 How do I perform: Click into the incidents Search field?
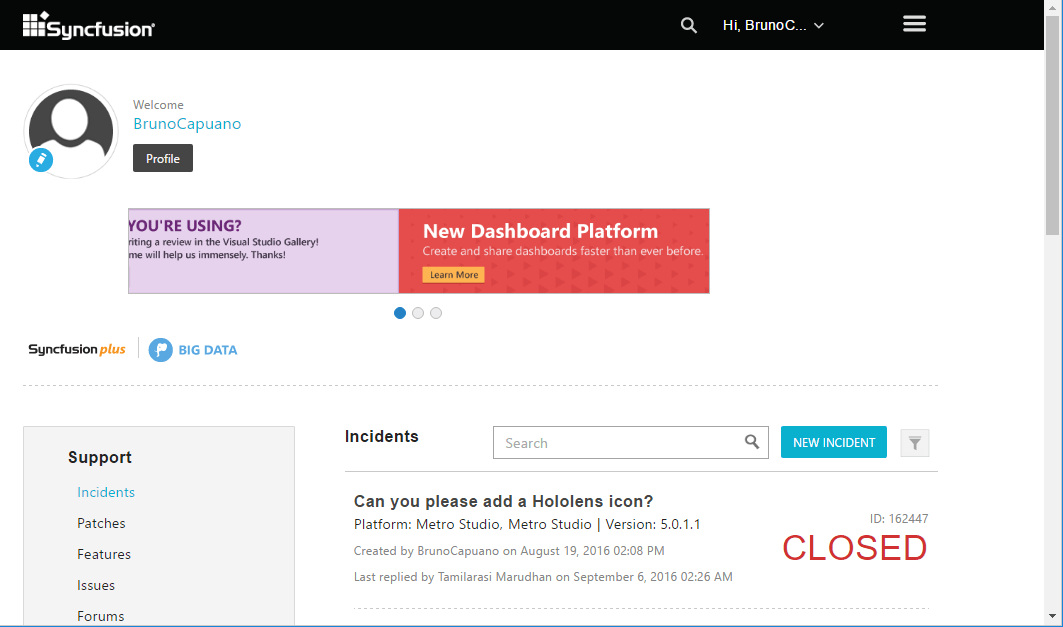point(615,443)
